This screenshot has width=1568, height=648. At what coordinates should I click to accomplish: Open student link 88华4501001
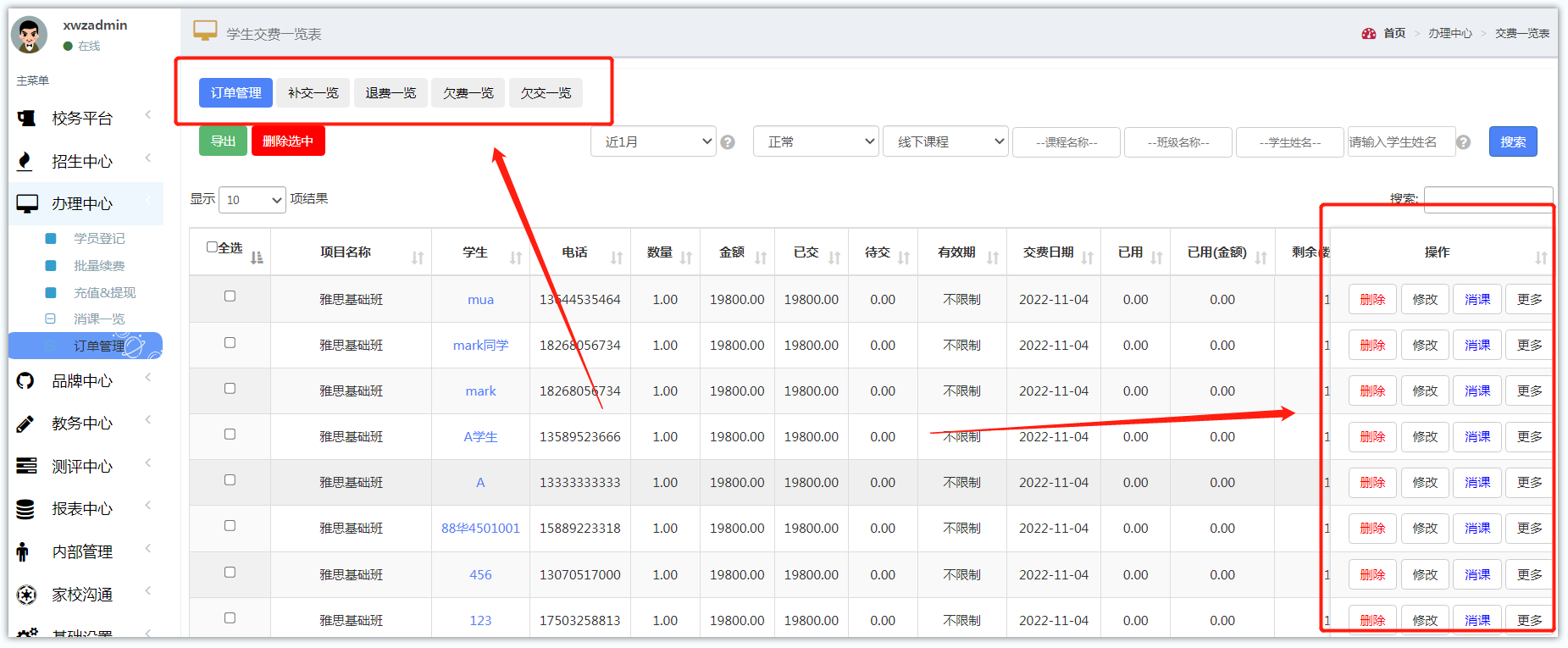(480, 529)
